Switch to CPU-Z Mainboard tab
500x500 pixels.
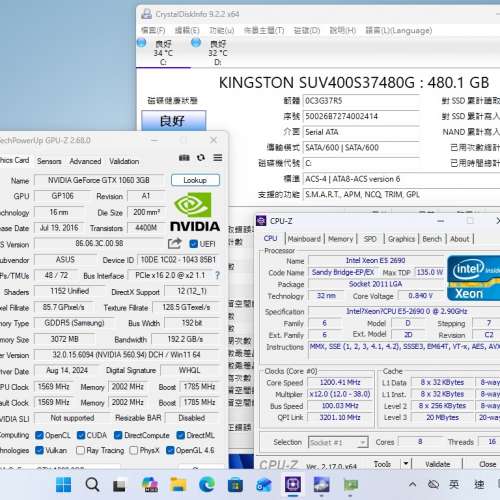(304, 239)
